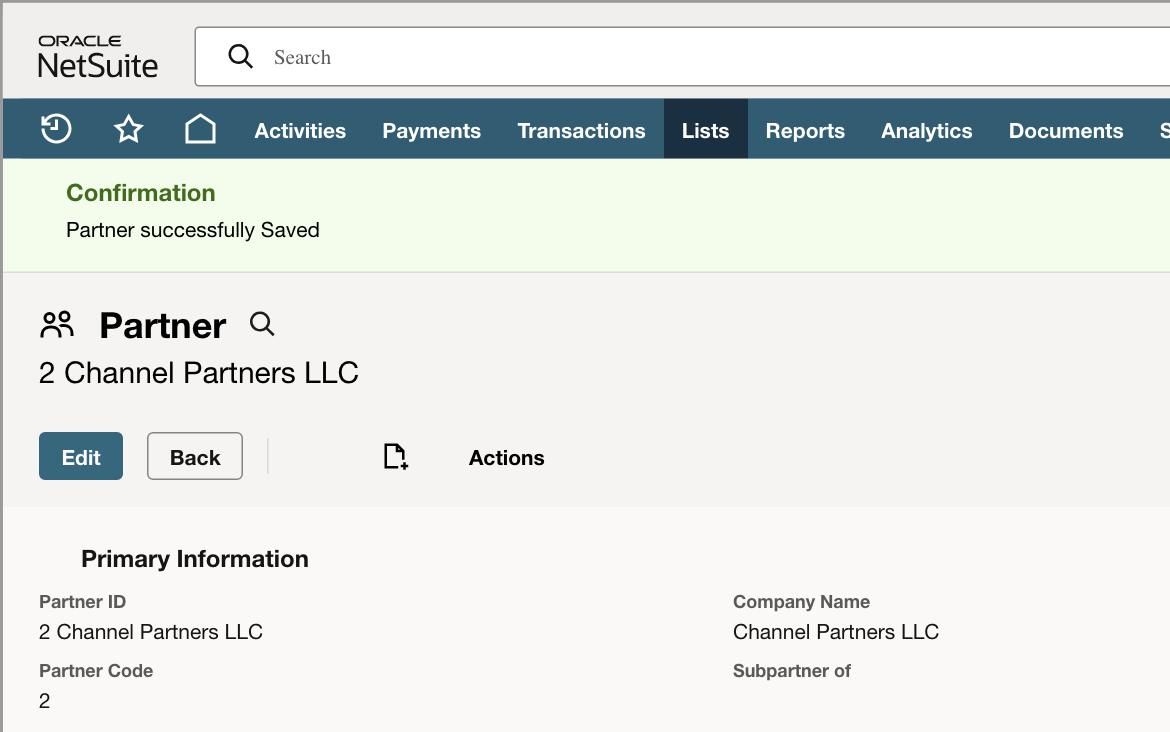Click the New document icon near Actions
1170x732 pixels.
(x=395, y=457)
